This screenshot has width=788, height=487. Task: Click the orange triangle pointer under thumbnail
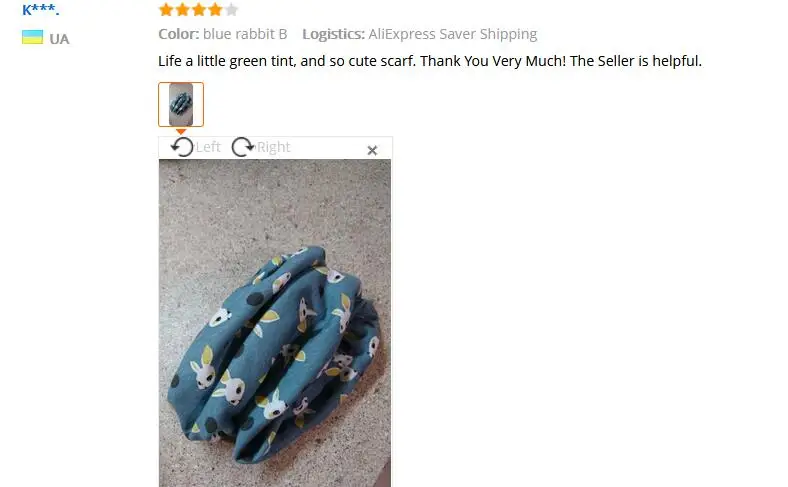click(x=181, y=131)
